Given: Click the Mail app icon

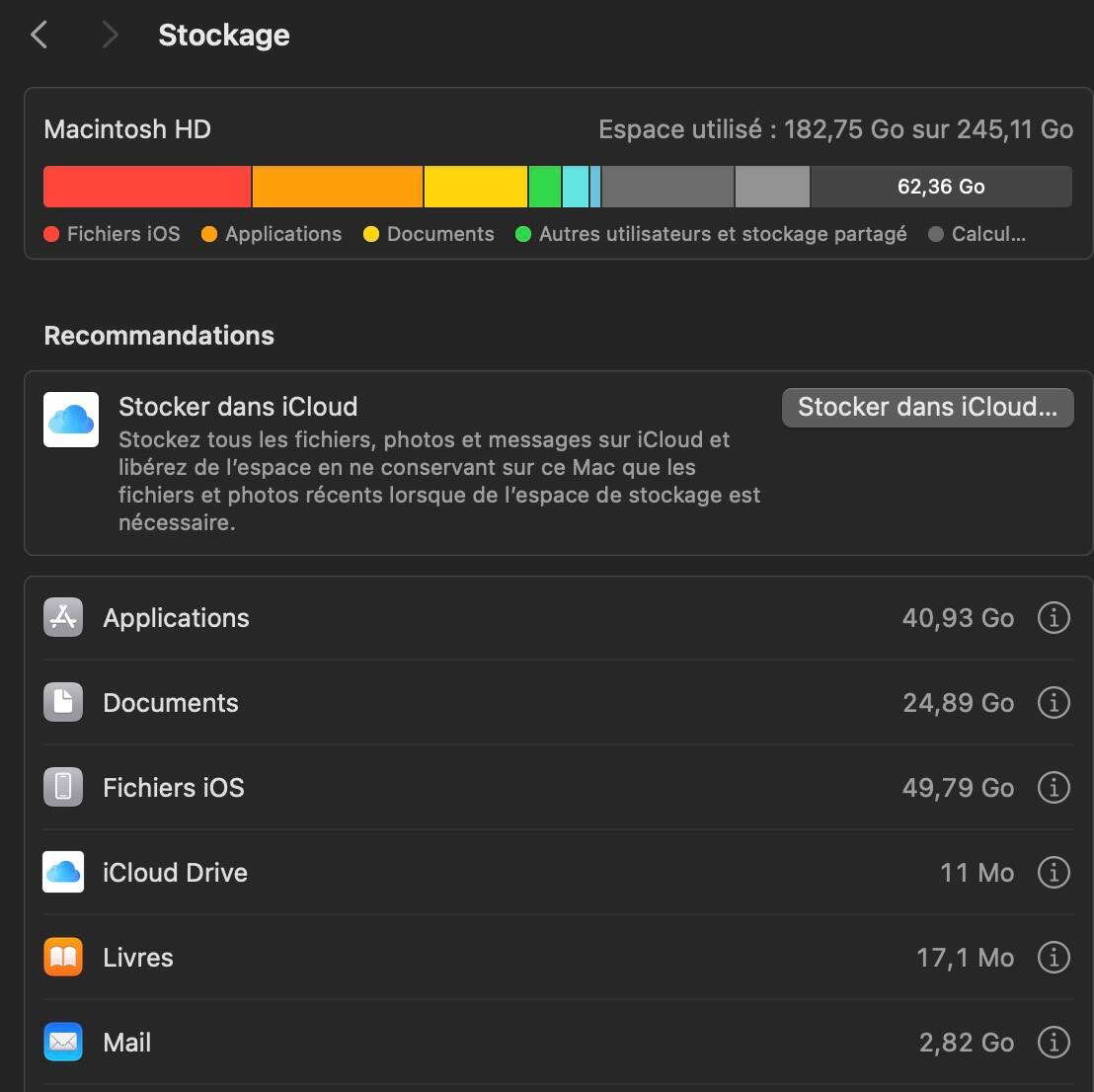Looking at the screenshot, I should coord(63,1043).
